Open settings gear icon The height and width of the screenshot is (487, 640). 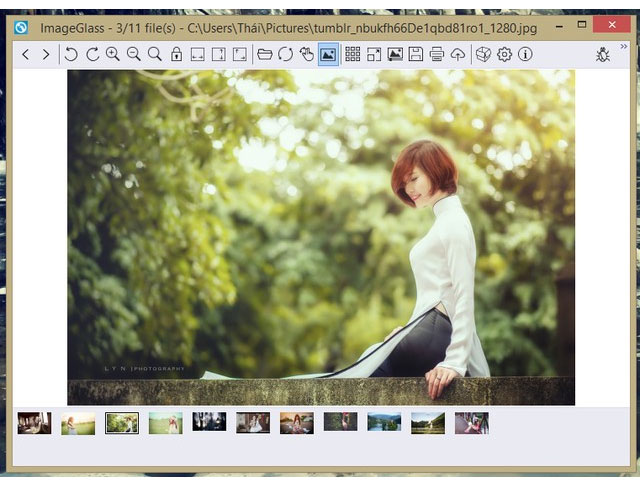[x=504, y=54]
